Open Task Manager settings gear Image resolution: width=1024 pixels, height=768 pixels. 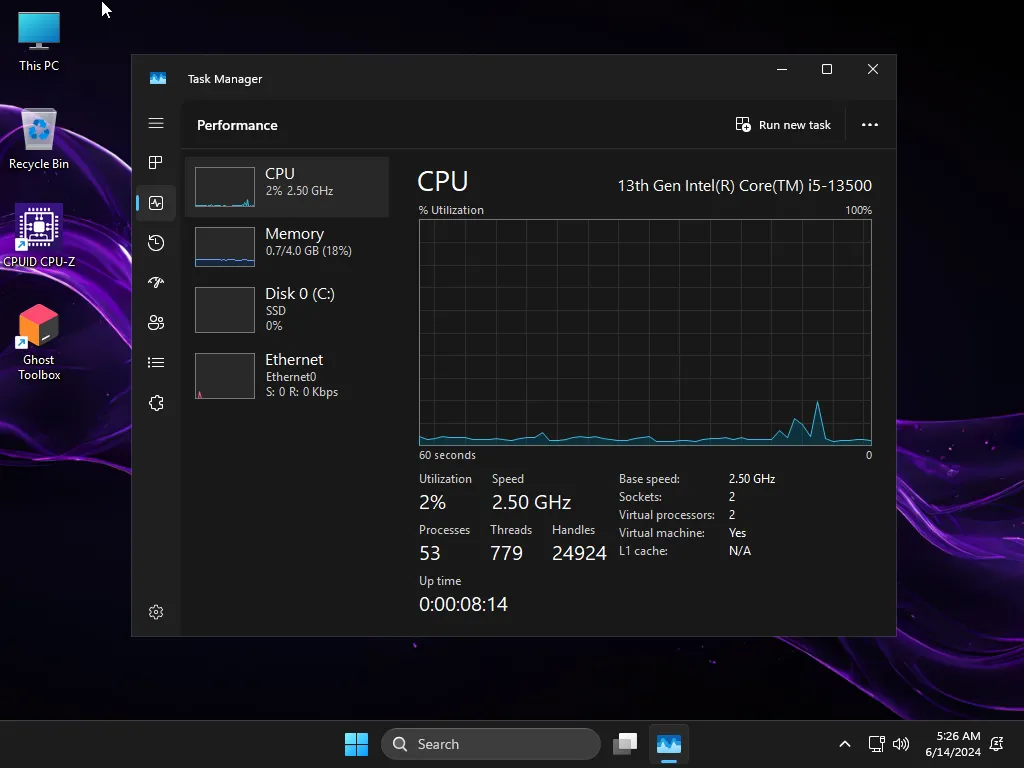click(x=156, y=611)
